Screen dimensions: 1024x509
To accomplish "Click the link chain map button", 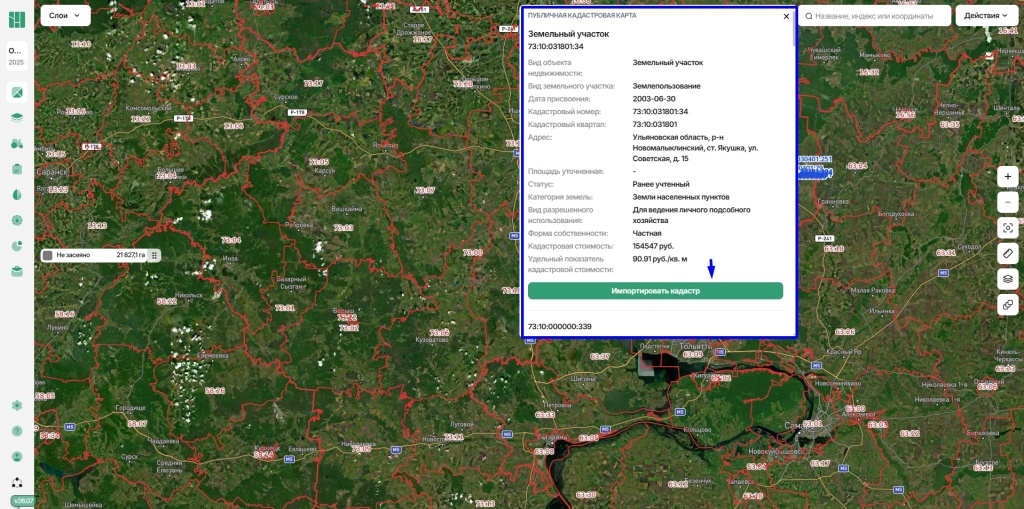I will [1008, 304].
